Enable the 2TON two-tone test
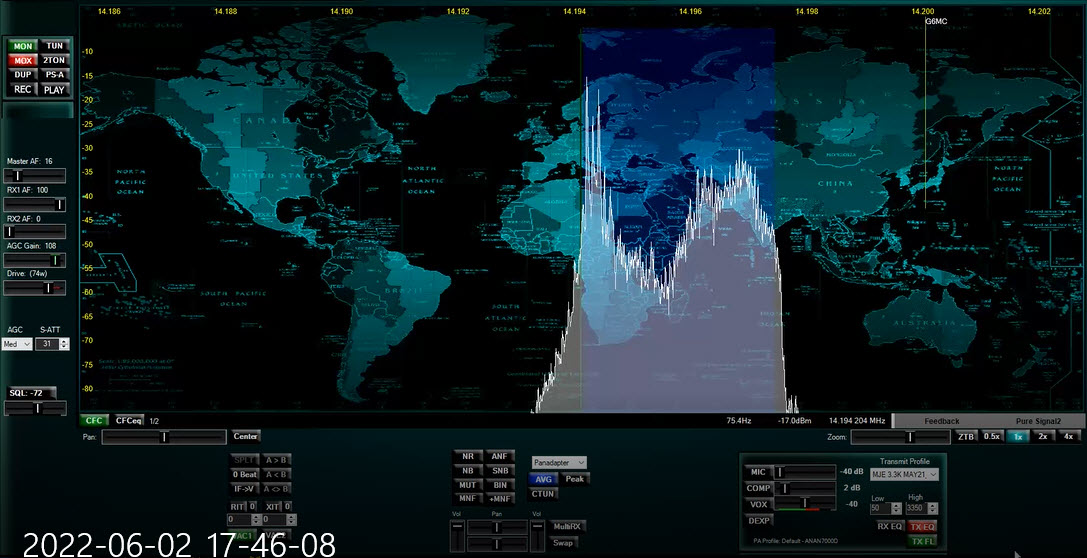1087x558 pixels. [x=54, y=60]
